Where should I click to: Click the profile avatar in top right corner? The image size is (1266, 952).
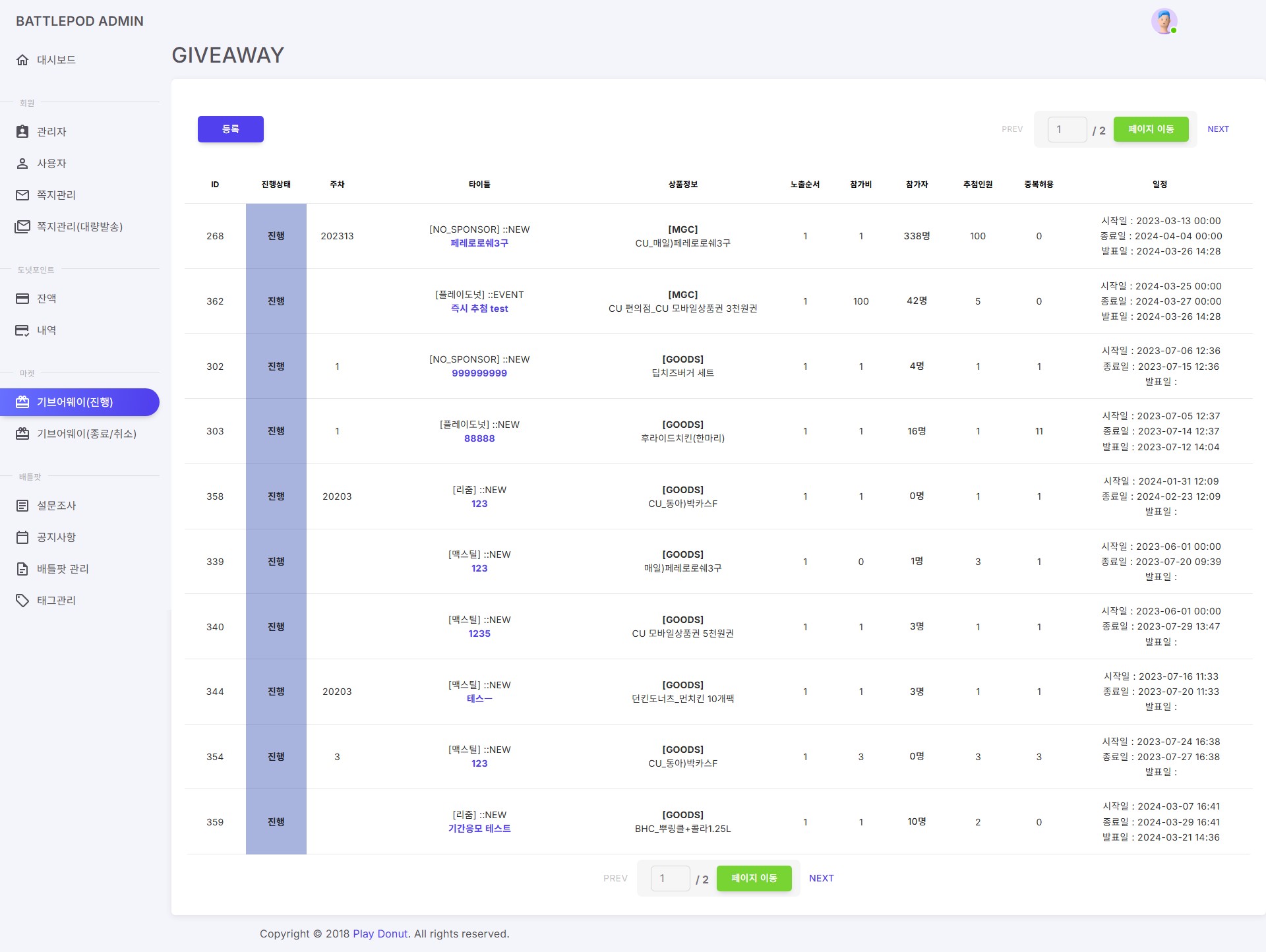point(1164,20)
